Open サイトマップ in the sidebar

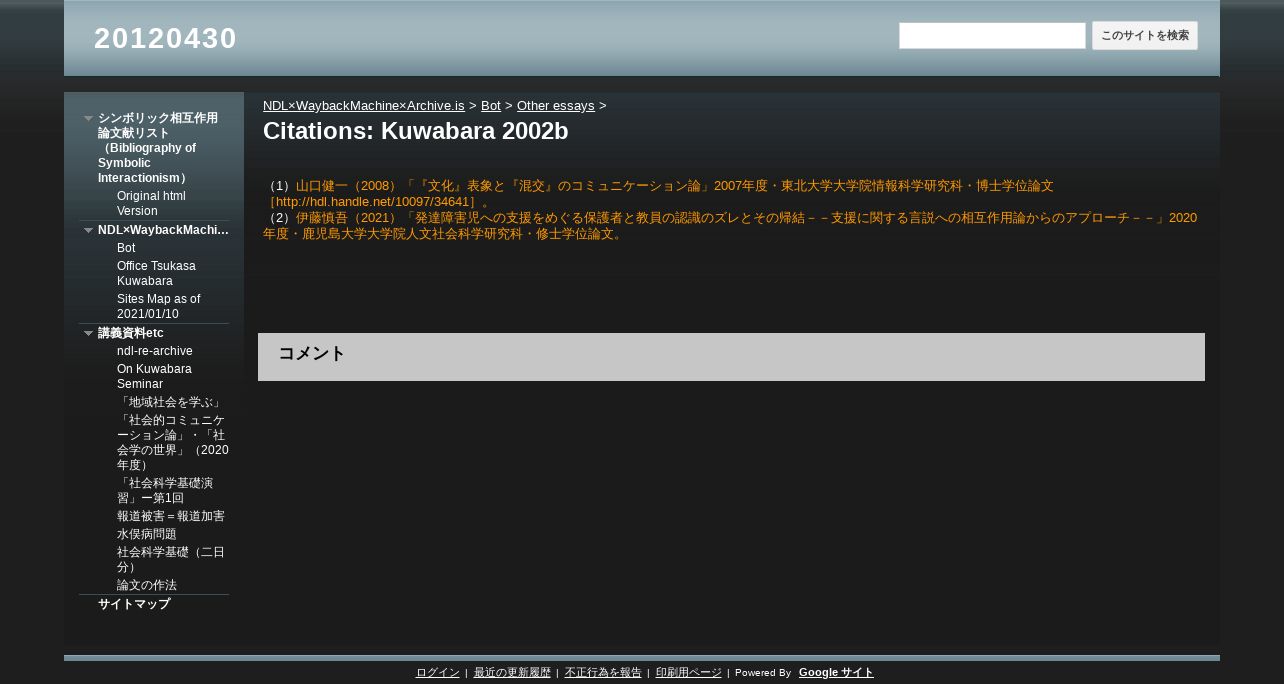(x=134, y=604)
